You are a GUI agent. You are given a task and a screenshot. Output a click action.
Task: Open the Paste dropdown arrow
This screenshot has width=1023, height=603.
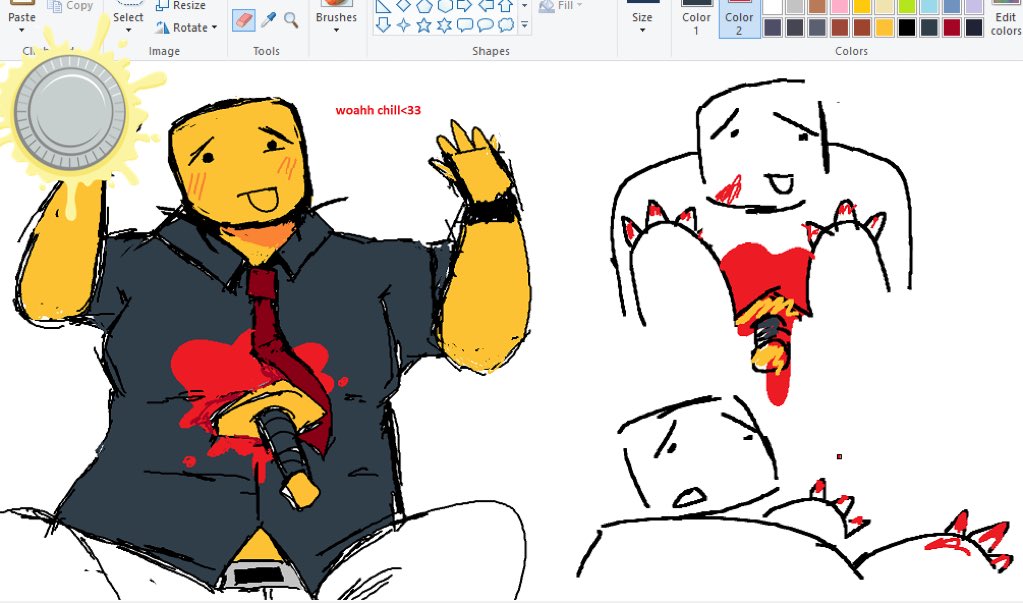point(22,30)
